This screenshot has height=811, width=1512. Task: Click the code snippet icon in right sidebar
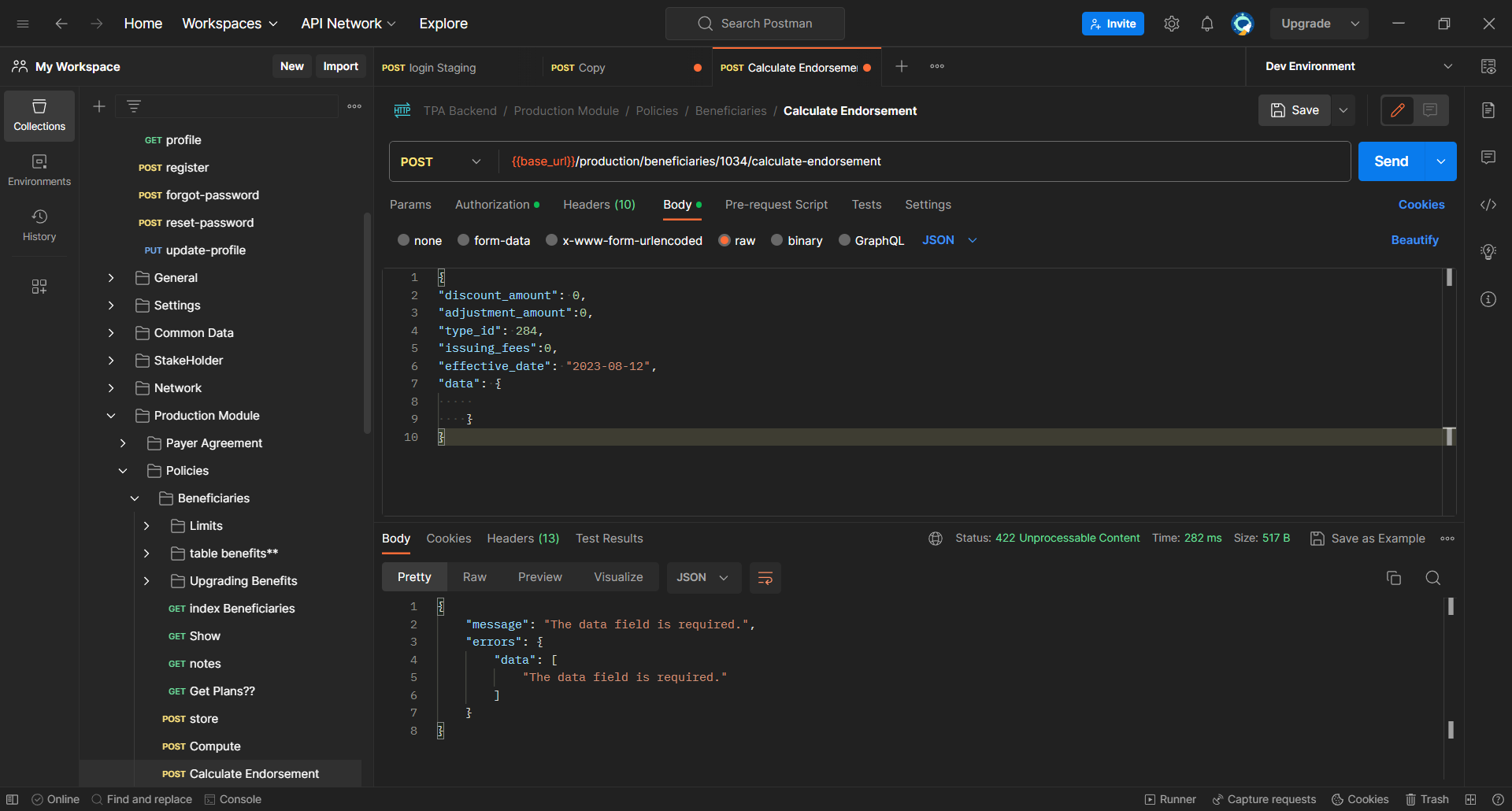coord(1488,205)
